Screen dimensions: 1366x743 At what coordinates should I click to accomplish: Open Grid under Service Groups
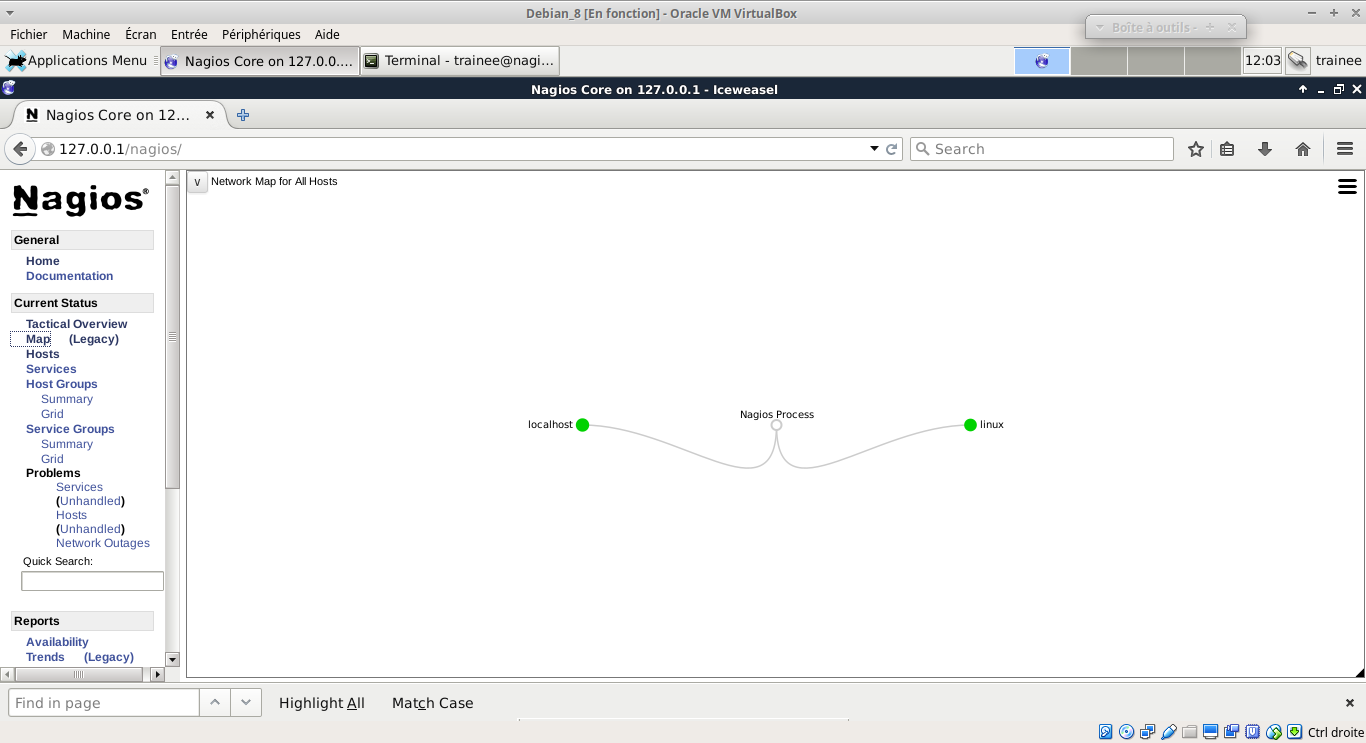(52, 459)
